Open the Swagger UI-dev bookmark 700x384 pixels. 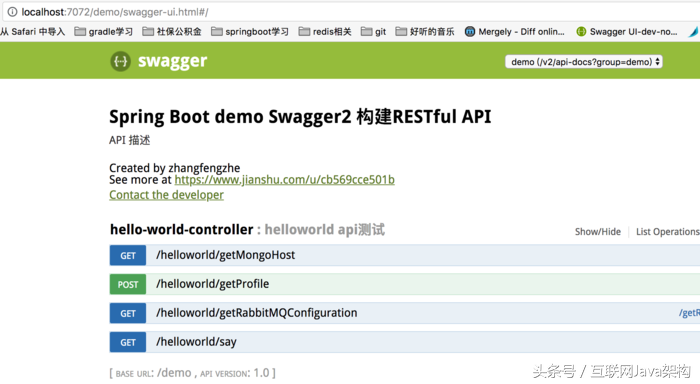(626, 31)
